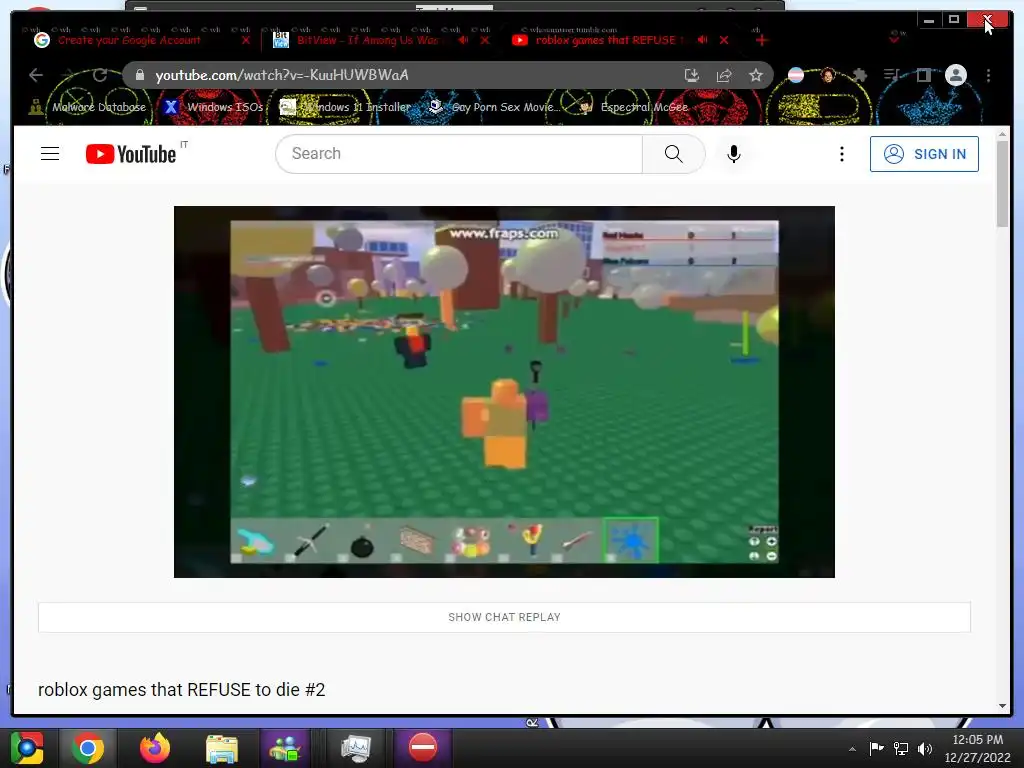Focus the YouTube Search input field
Image resolution: width=1024 pixels, height=768 pixels.
pos(460,154)
